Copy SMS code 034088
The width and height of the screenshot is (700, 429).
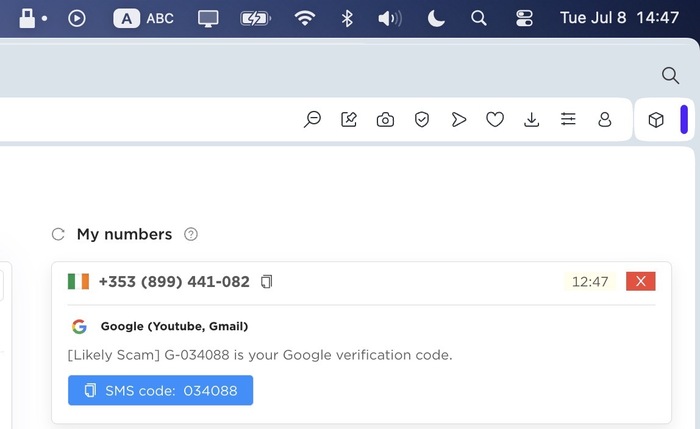(x=160, y=390)
